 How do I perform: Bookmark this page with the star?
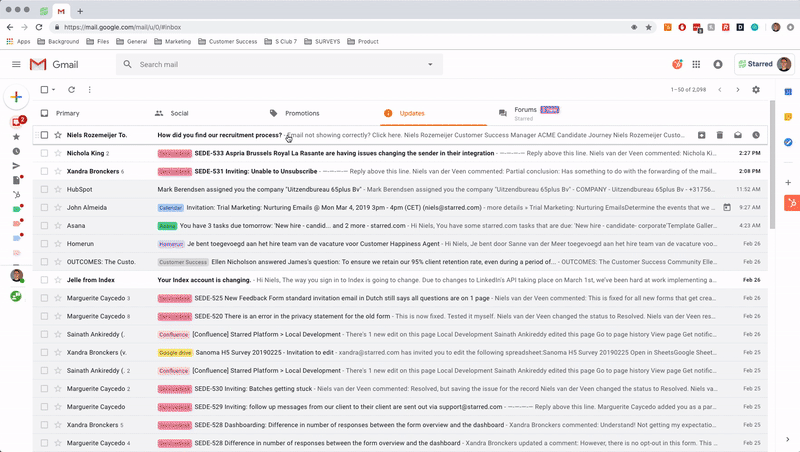point(648,27)
